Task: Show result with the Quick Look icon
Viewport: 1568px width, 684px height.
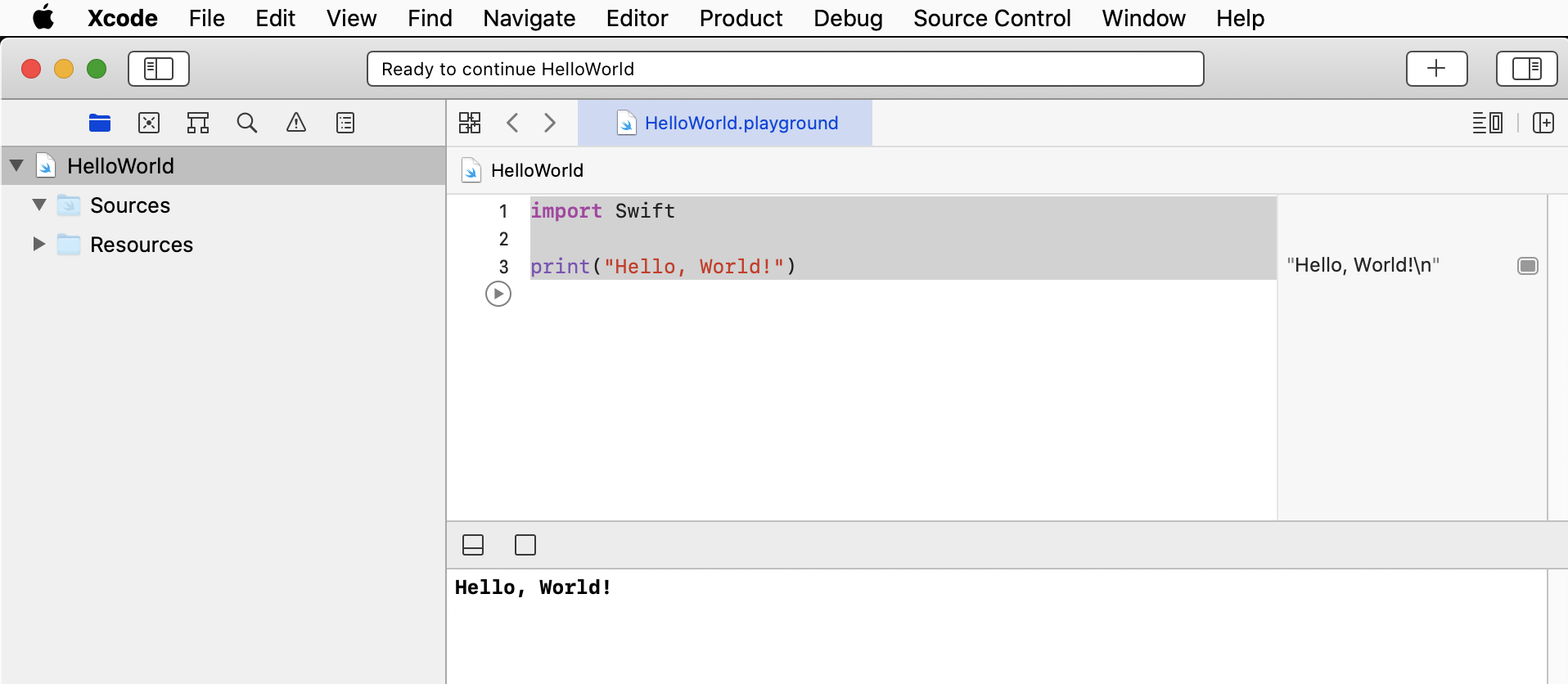Action: (1528, 266)
